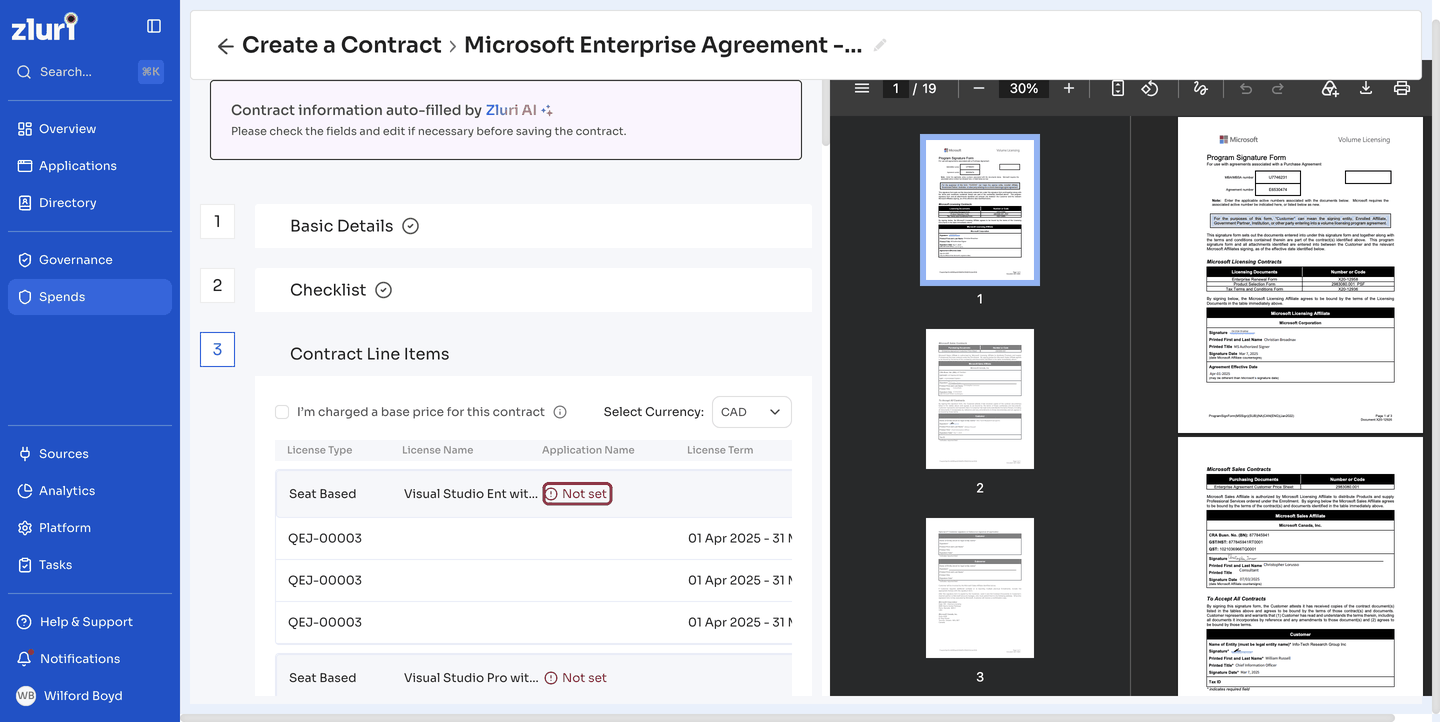Expand the Checklist section

coord(533,290)
